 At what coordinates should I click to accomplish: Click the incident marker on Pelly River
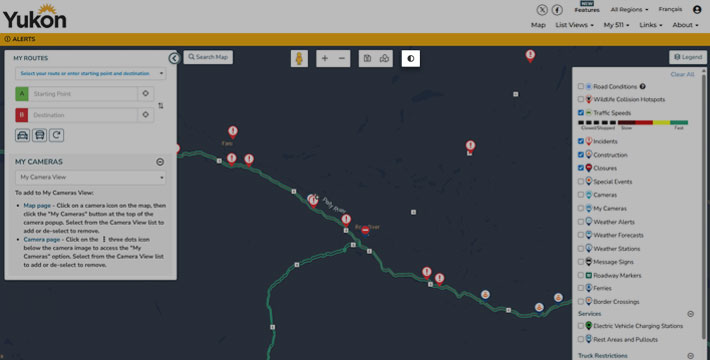point(313,201)
